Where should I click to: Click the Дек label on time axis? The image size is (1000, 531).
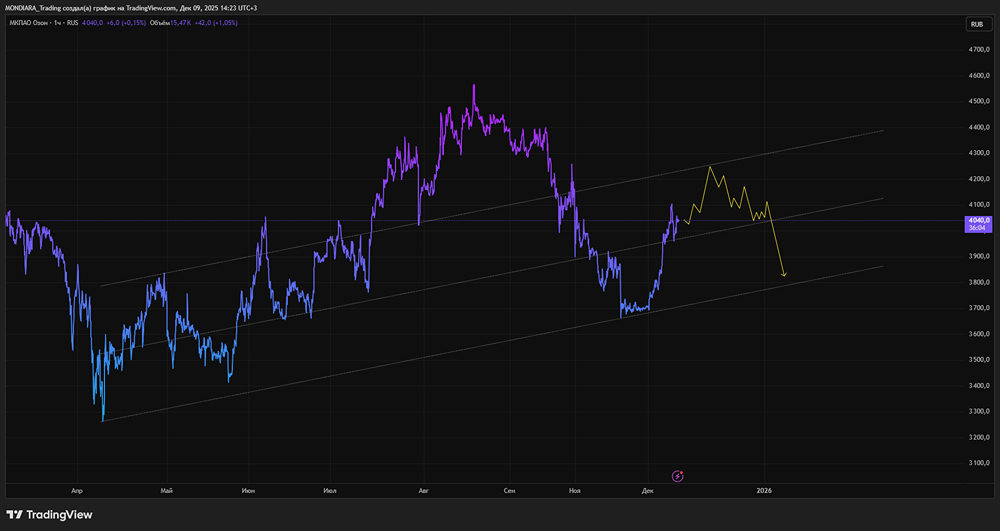(647, 491)
